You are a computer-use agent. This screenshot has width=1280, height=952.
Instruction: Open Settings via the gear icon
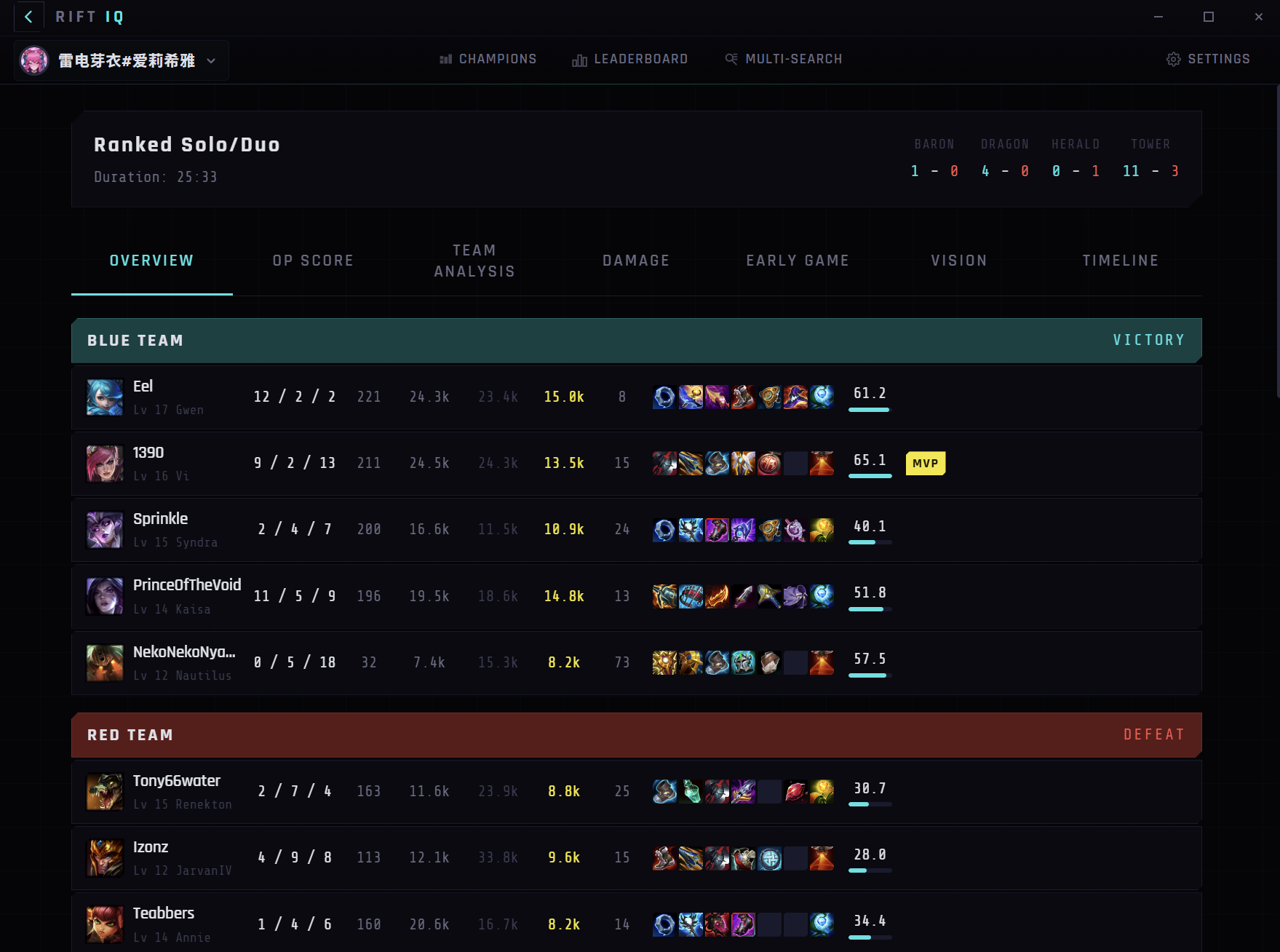tap(1172, 59)
